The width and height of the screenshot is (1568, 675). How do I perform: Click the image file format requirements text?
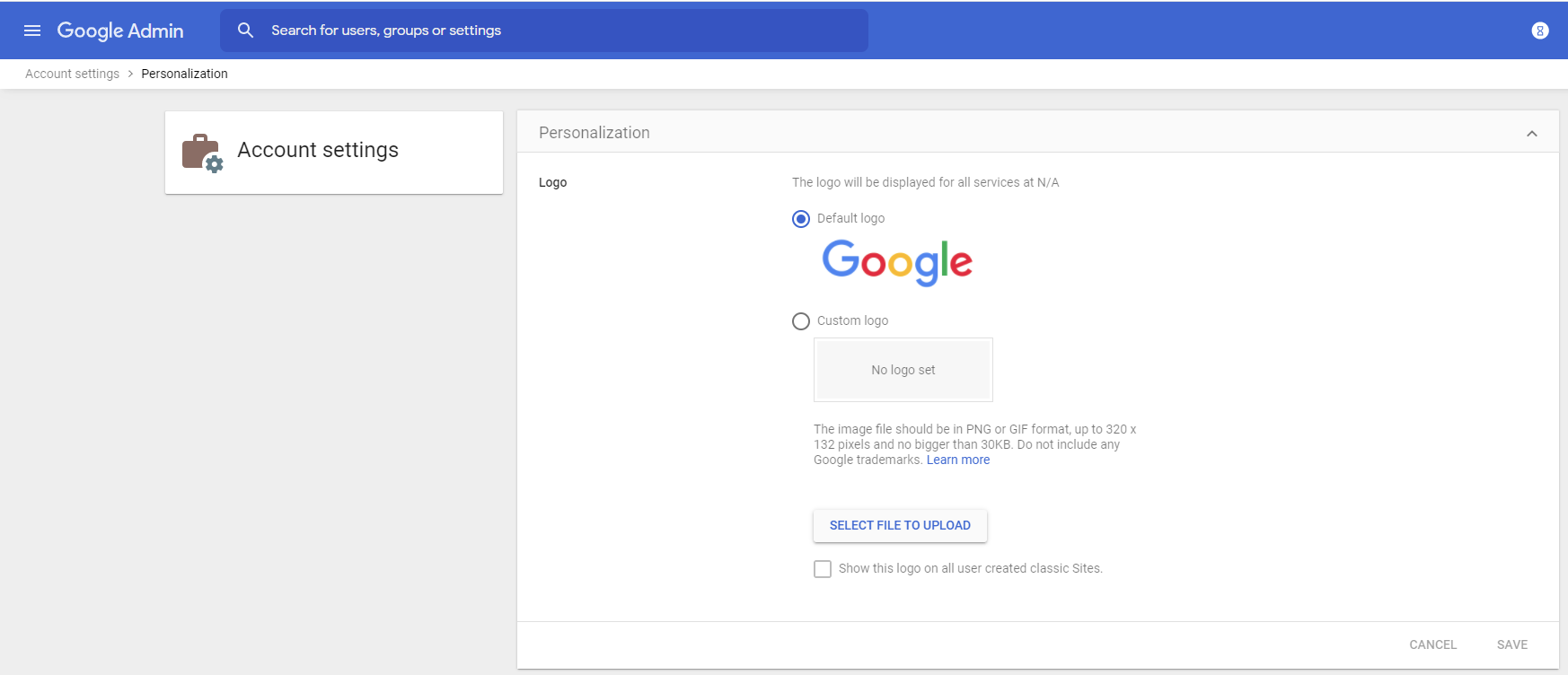[x=975, y=444]
